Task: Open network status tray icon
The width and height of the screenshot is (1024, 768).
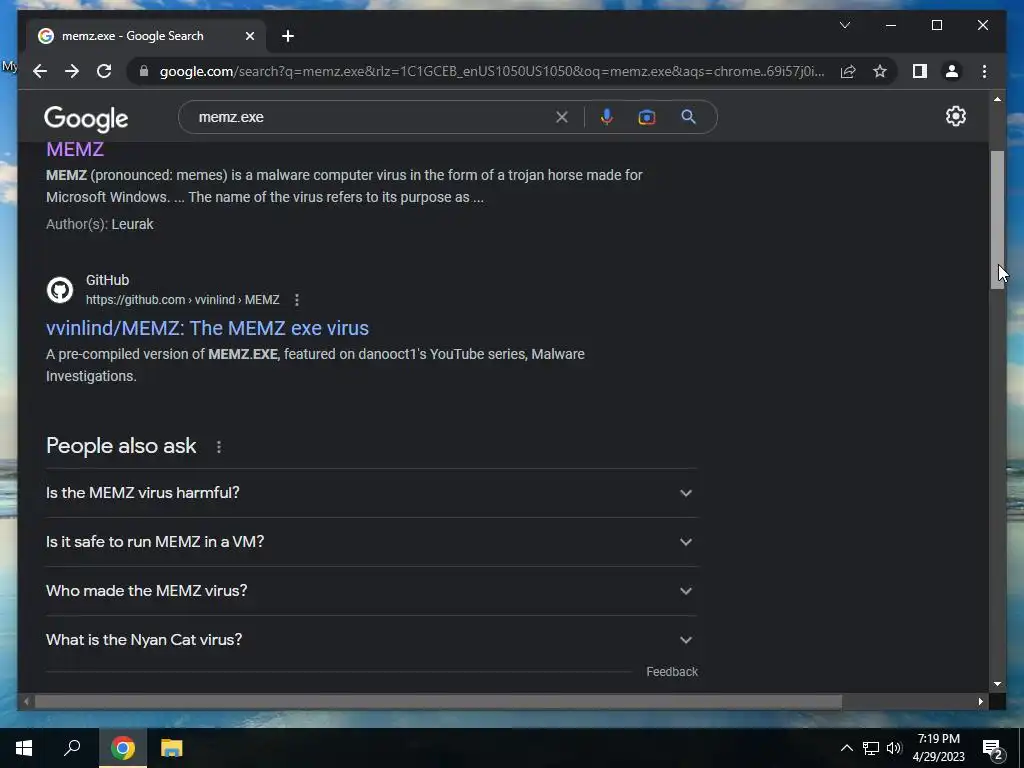Action: (x=871, y=748)
